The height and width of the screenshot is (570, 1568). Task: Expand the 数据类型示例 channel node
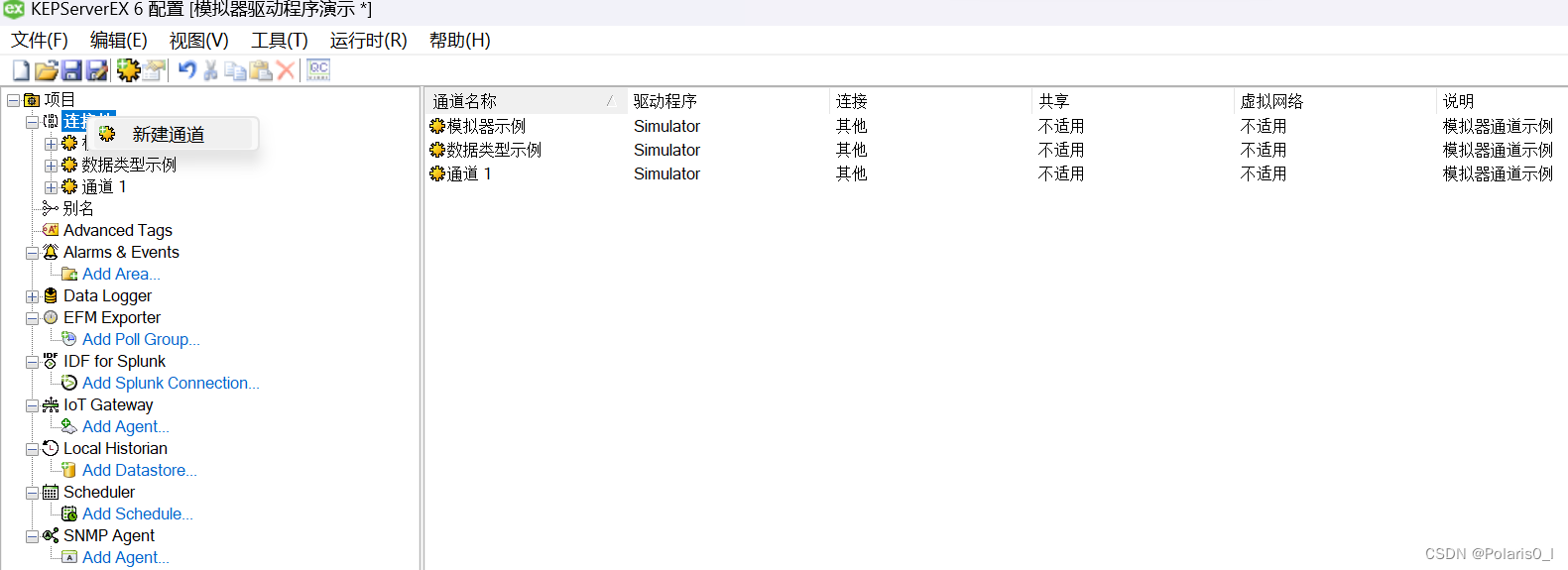(52, 166)
